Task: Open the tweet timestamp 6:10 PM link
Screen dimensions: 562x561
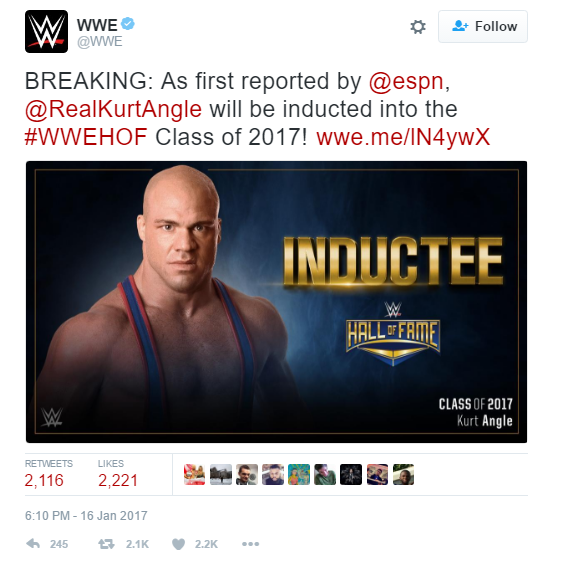Action: pyautogui.click(x=86, y=515)
